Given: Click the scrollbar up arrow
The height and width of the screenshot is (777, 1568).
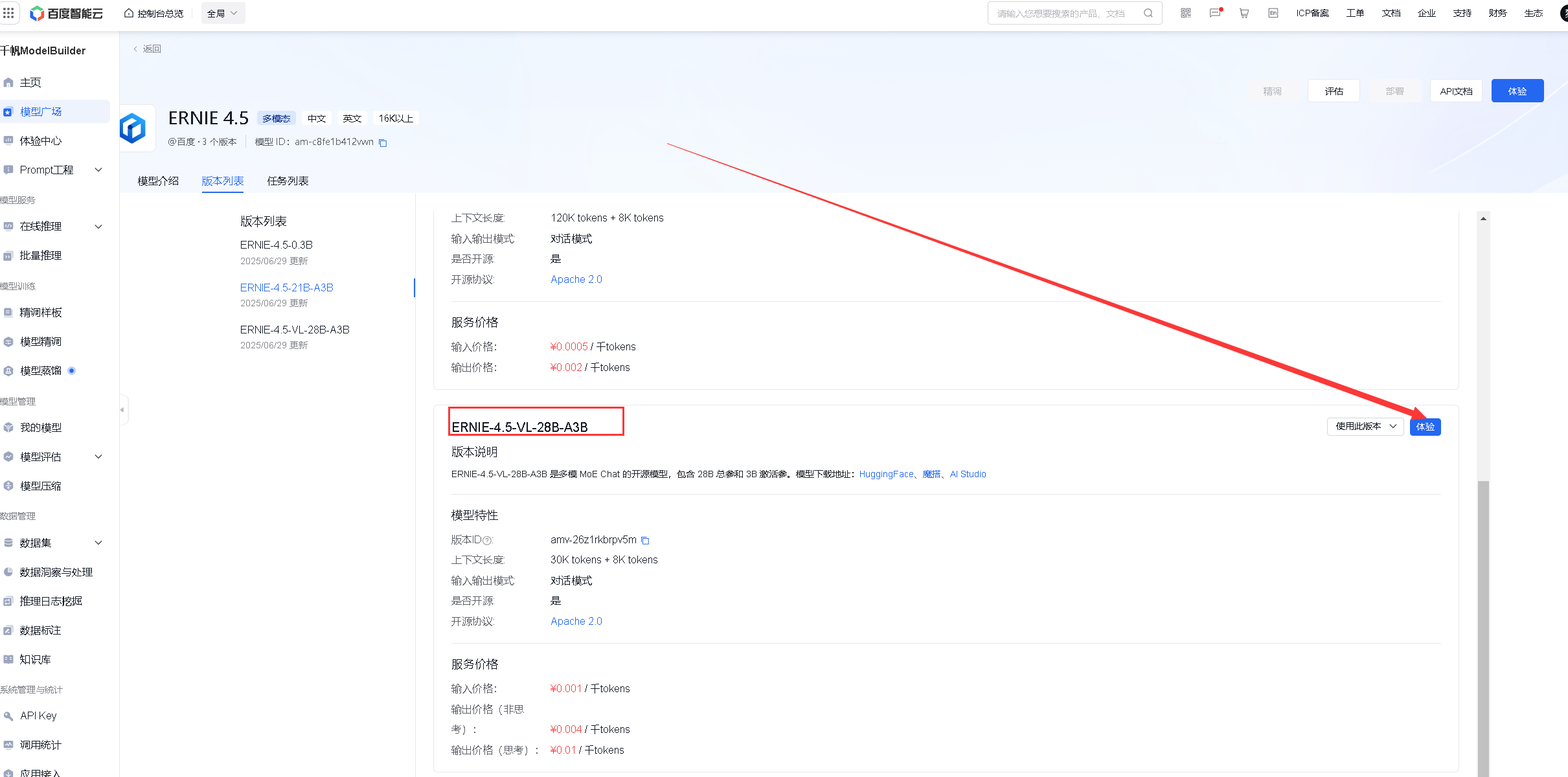Looking at the screenshot, I should pyautogui.click(x=1483, y=218).
